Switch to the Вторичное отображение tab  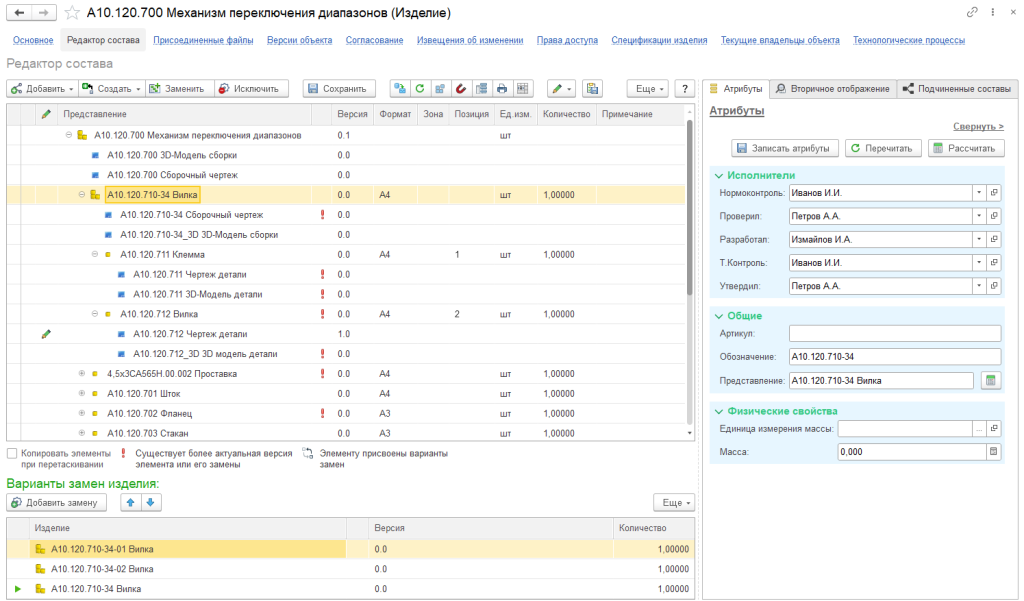click(832, 88)
